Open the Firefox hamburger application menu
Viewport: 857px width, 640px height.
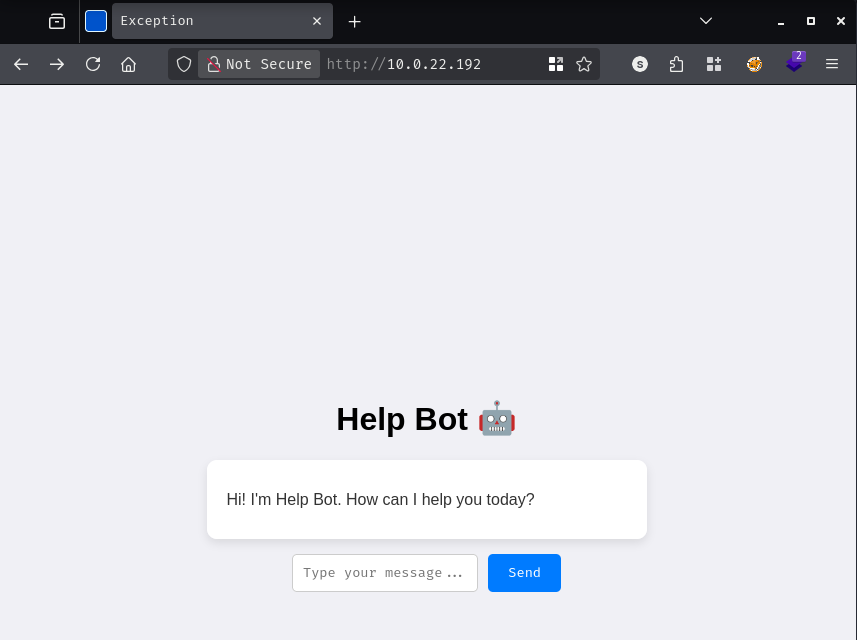[x=832, y=64]
